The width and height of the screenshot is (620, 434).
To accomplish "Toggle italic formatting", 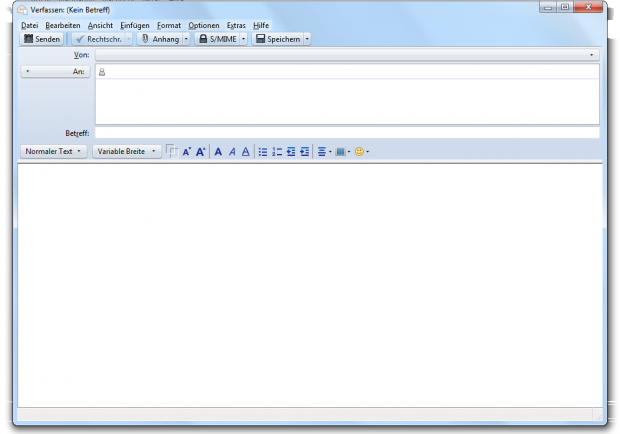I will click(232, 151).
